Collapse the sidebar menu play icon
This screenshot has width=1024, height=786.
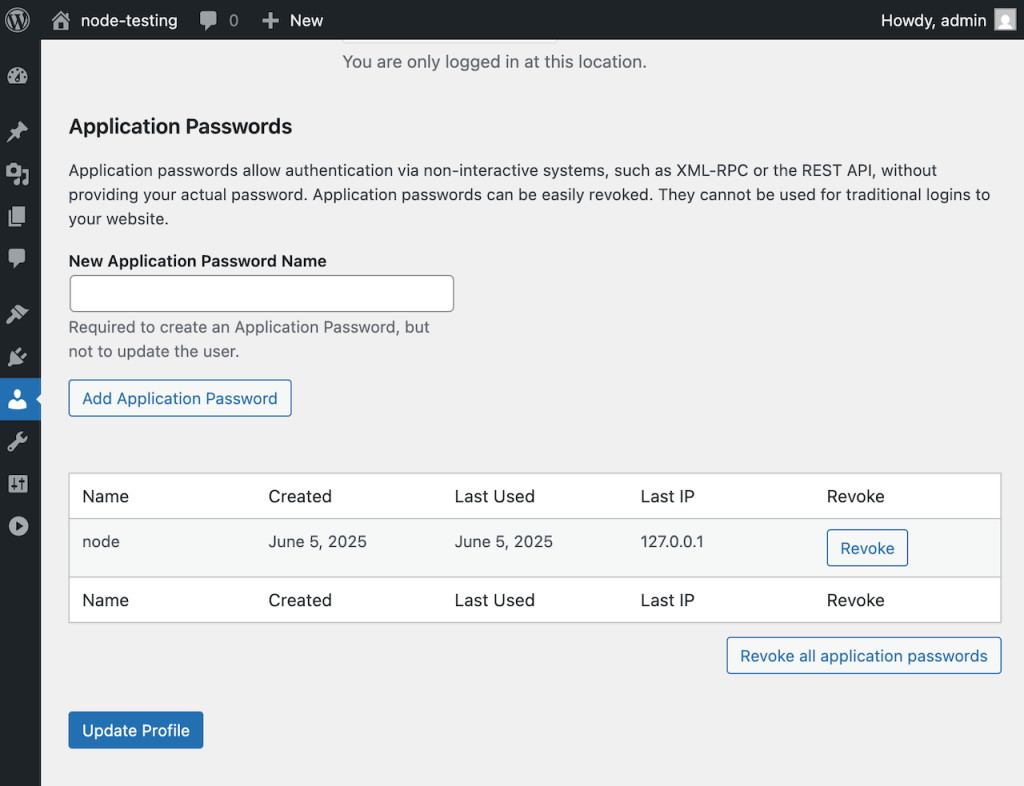pyautogui.click(x=19, y=526)
